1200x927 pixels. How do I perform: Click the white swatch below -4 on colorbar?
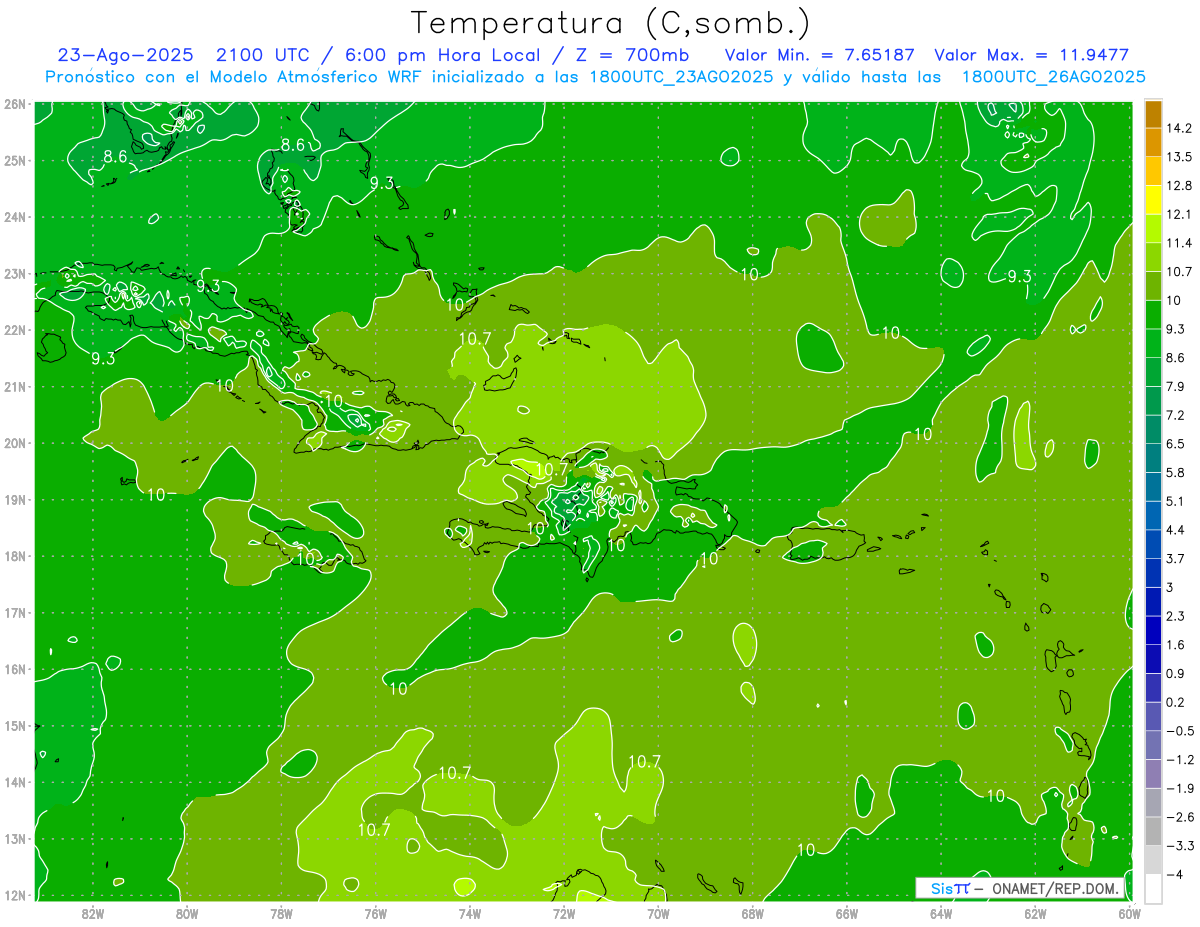1152,888
